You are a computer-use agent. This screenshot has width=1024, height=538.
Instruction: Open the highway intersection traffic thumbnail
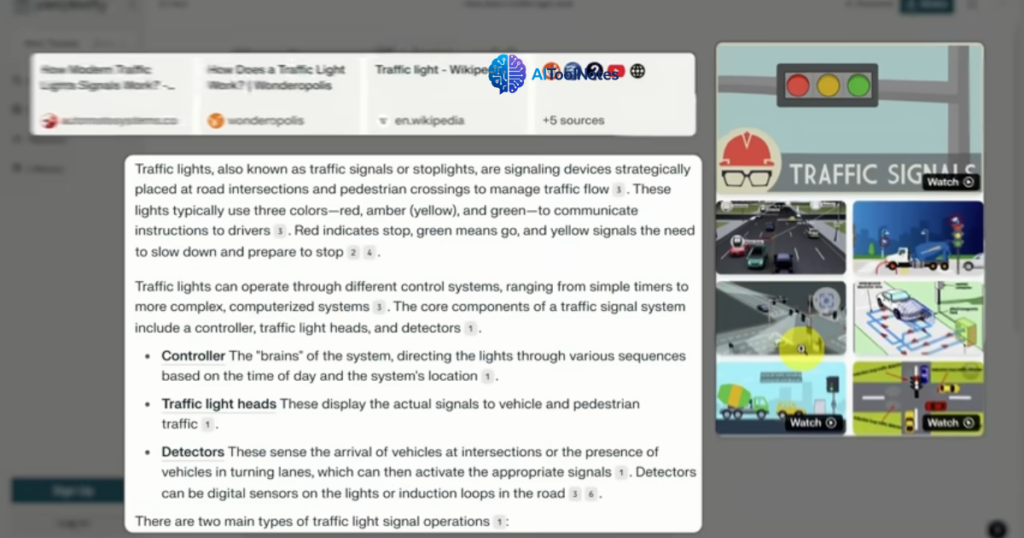(x=780, y=237)
